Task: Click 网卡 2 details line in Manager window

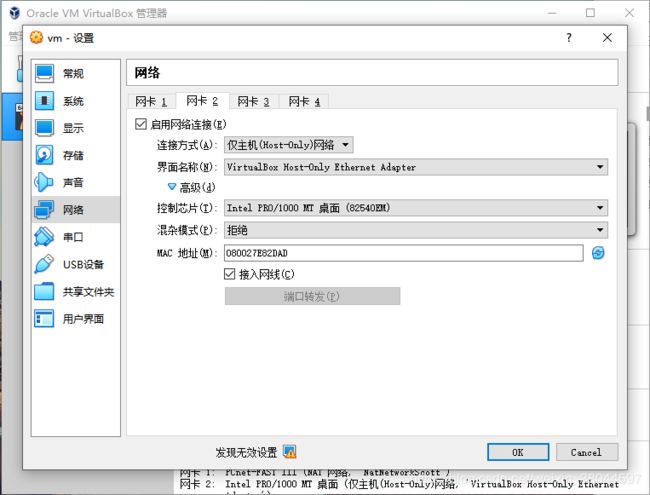Action: [x=399, y=484]
